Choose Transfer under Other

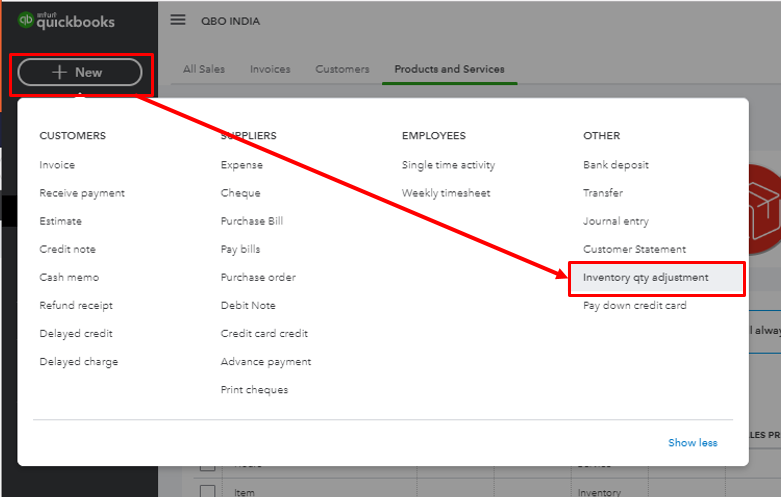603,193
